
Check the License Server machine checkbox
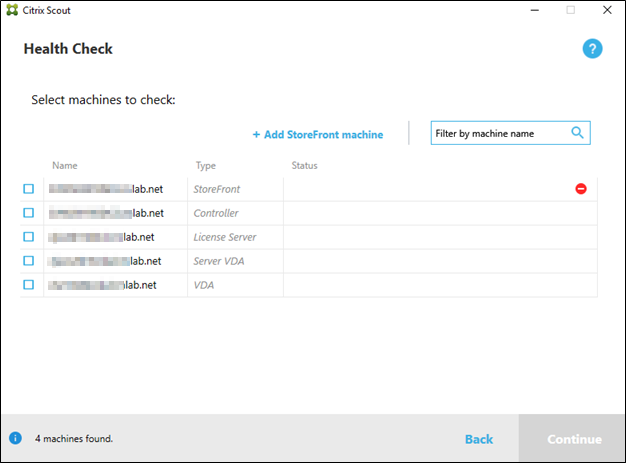point(28,237)
